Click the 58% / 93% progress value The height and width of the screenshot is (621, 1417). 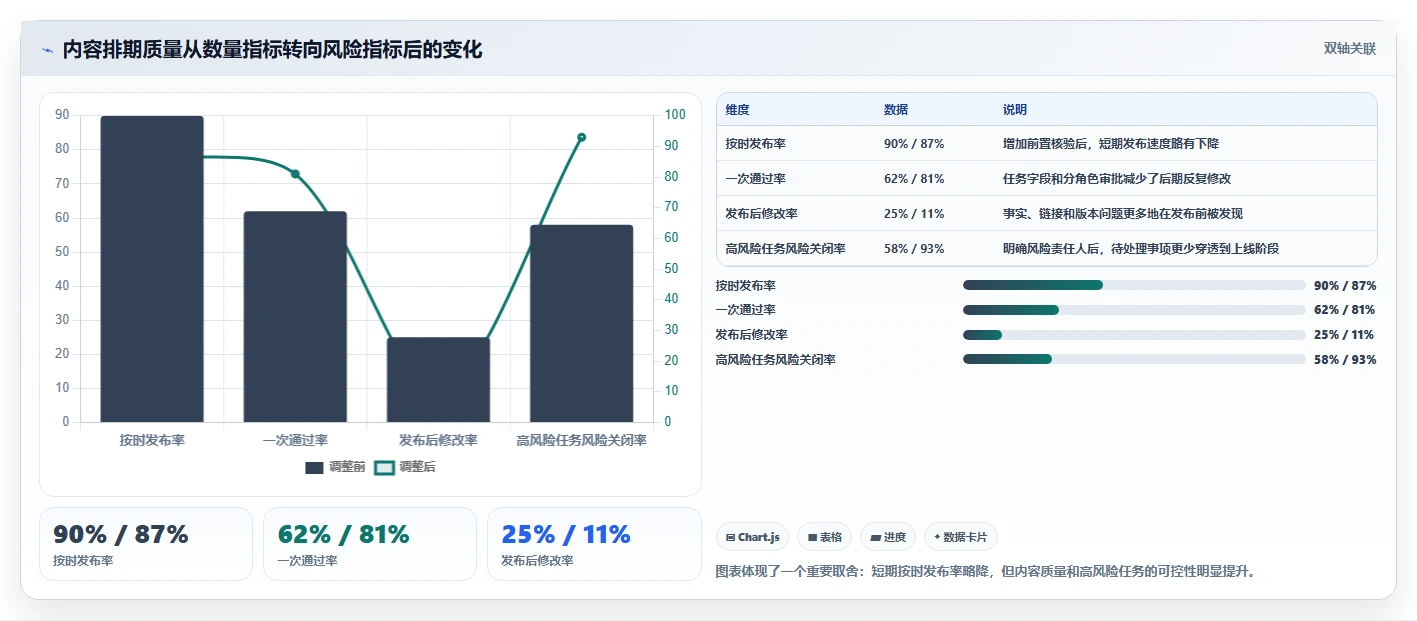coord(1345,359)
